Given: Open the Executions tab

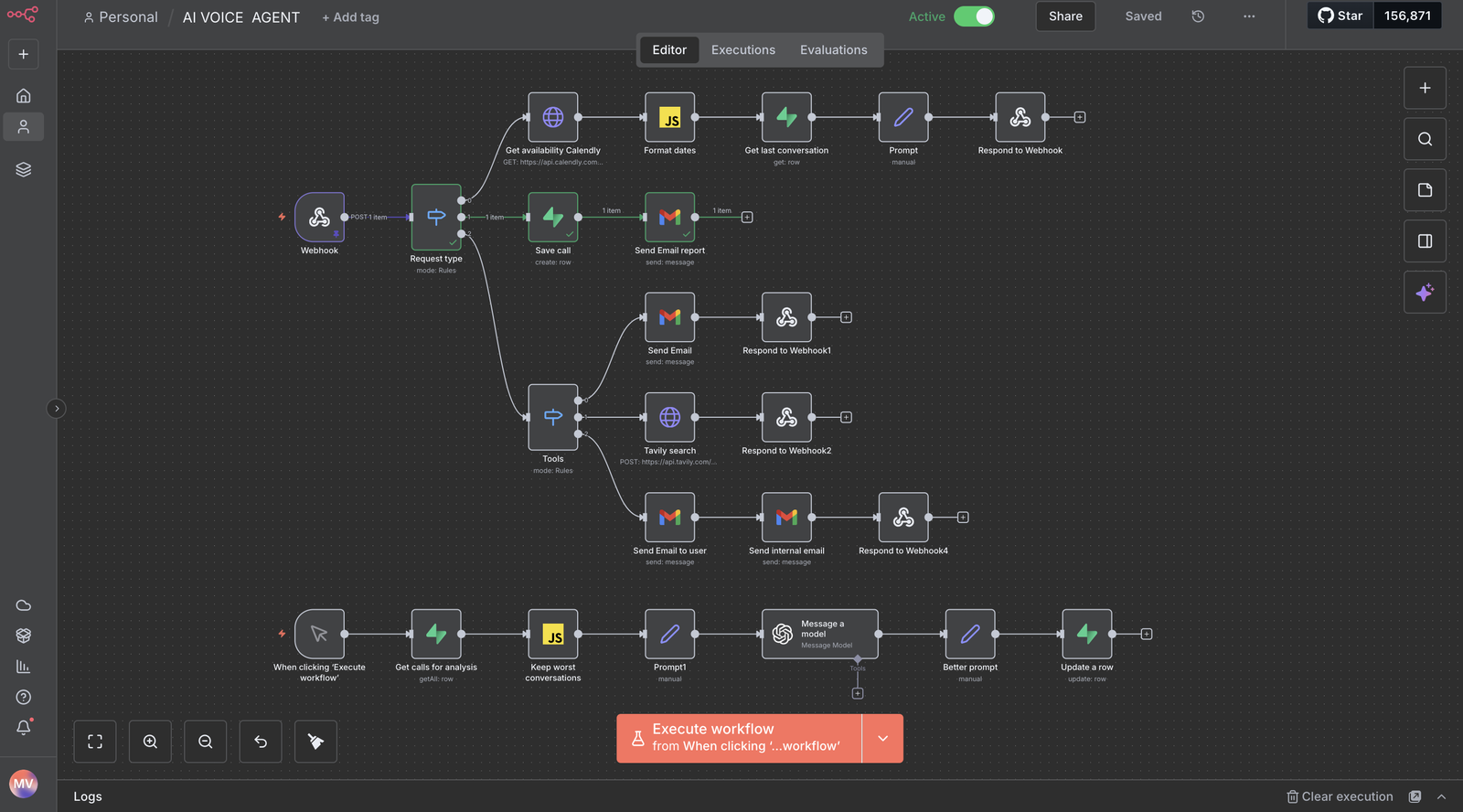Looking at the screenshot, I should 743,50.
